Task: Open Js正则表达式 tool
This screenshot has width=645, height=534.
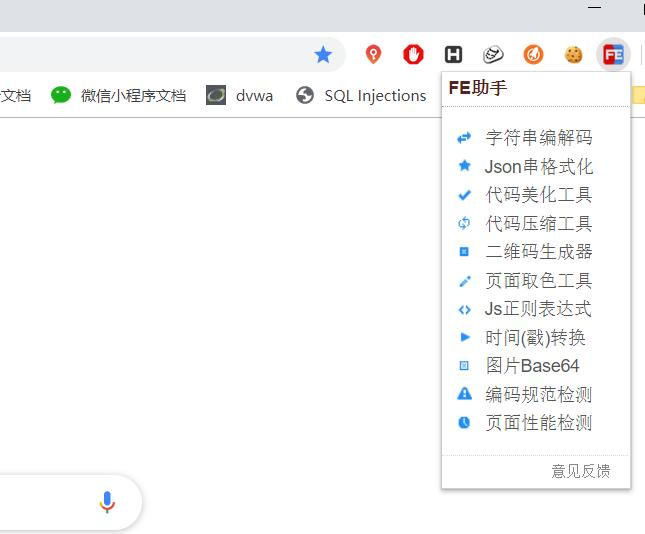Action: [536, 309]
